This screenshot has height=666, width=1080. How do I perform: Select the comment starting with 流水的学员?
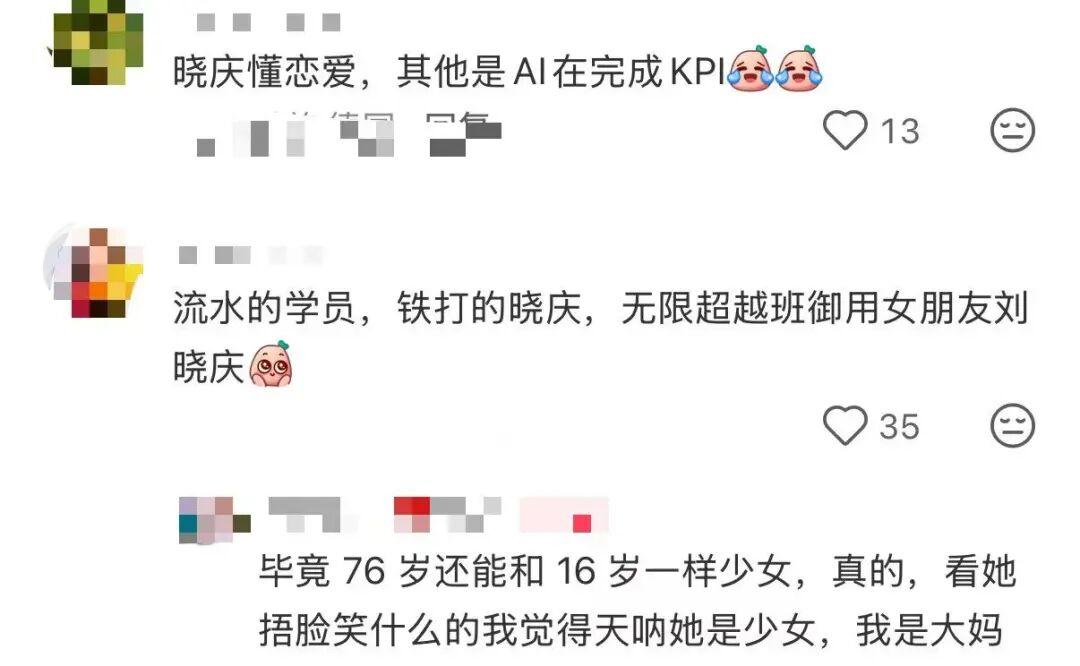coord(600,337)
